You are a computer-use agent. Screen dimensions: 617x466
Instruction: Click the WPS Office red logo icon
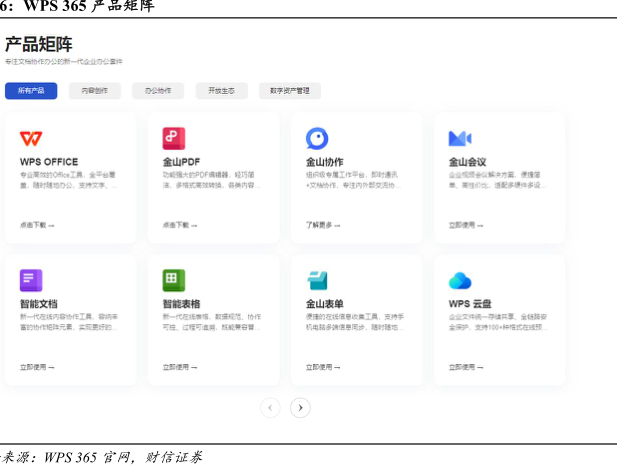pyautogui.click(x=31, y=138)
